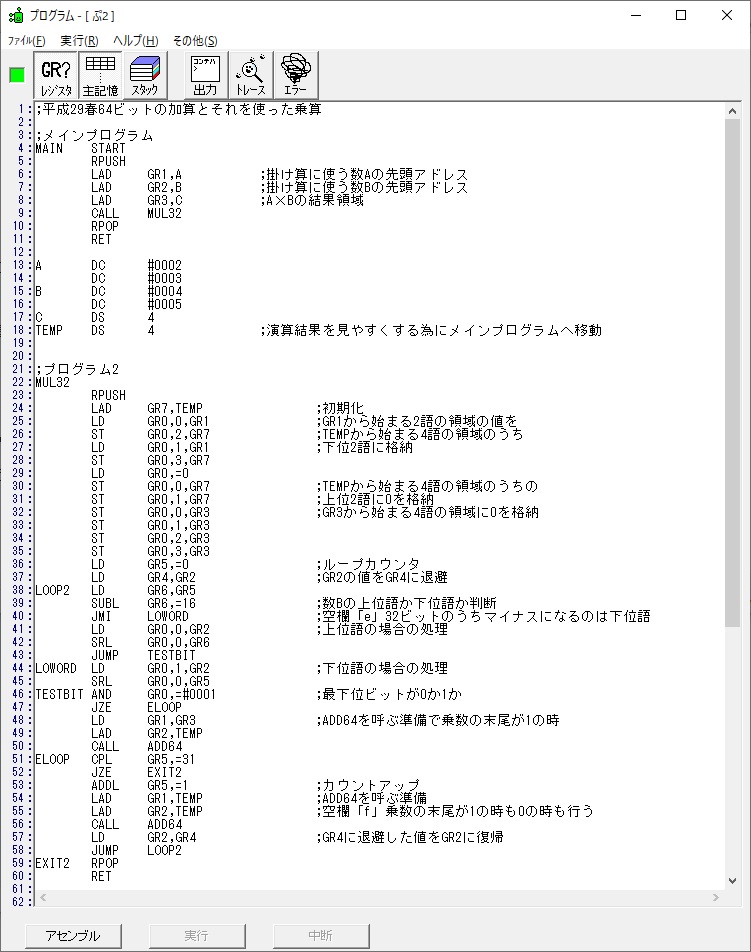Click the horizontal scrollbar right arrow
This screenshot has height=952, width=751.
click(716, 897)
